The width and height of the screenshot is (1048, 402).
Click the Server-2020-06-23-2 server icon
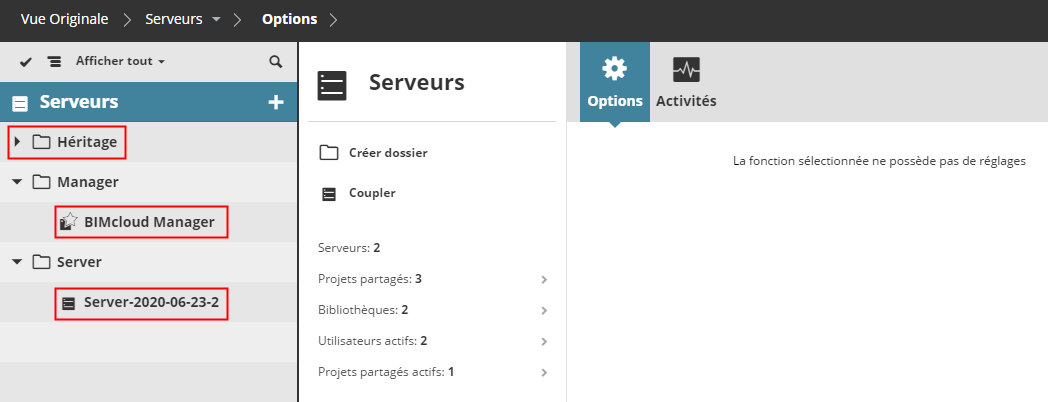(x=68, y=302)
